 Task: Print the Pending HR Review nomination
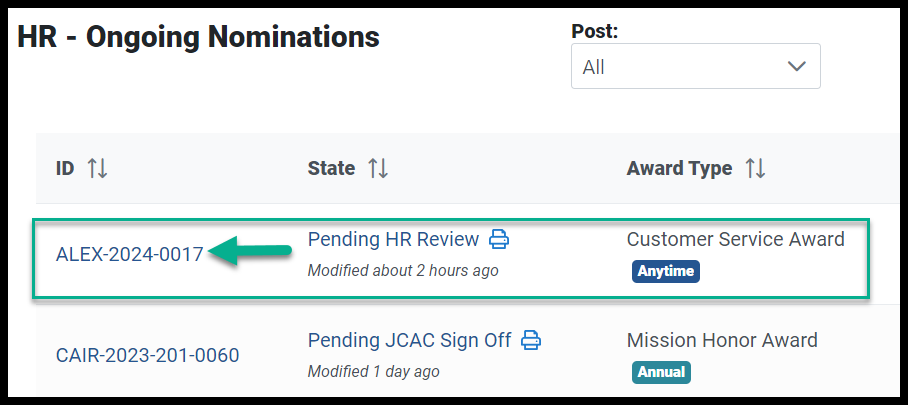[x=499, y=239]
